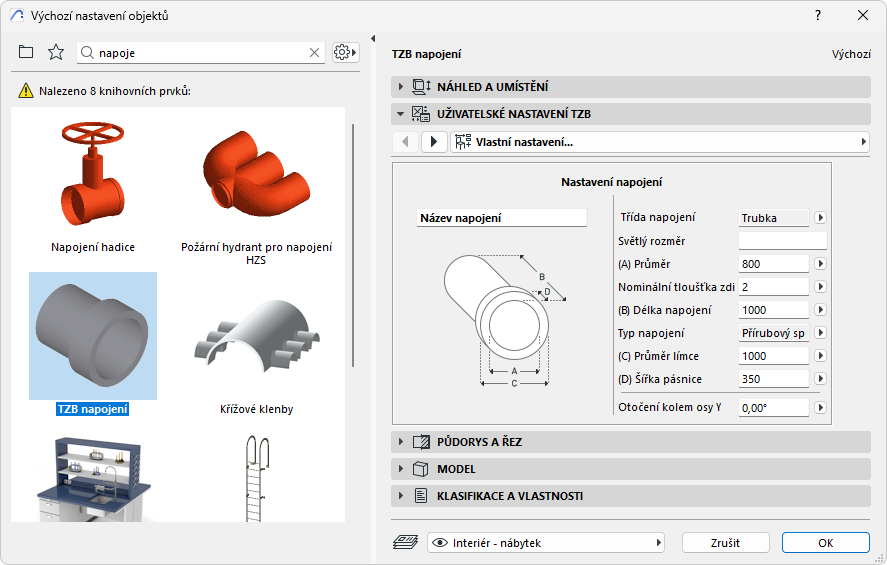Click the folder view icon
The height and width of the screenshot is (565, 887).
tap(26, 52)
